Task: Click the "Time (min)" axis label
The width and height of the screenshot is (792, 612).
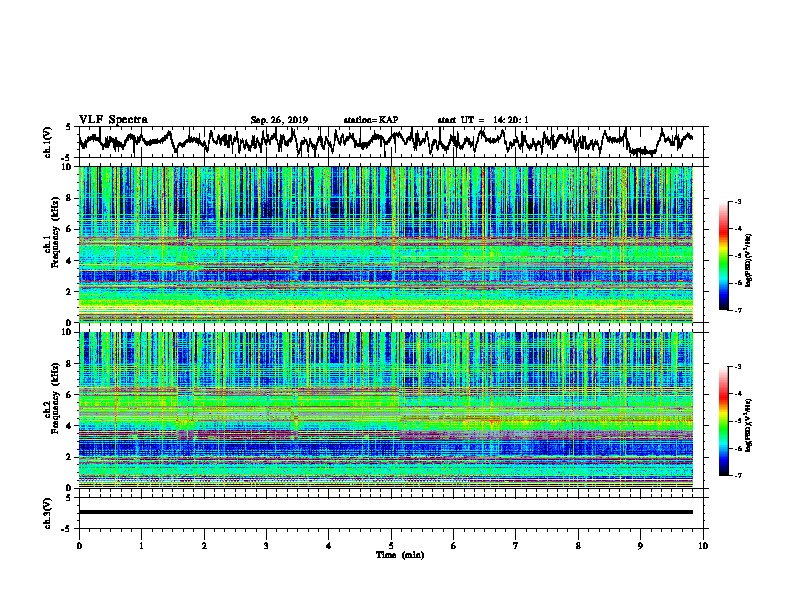Action: (400, 555)
